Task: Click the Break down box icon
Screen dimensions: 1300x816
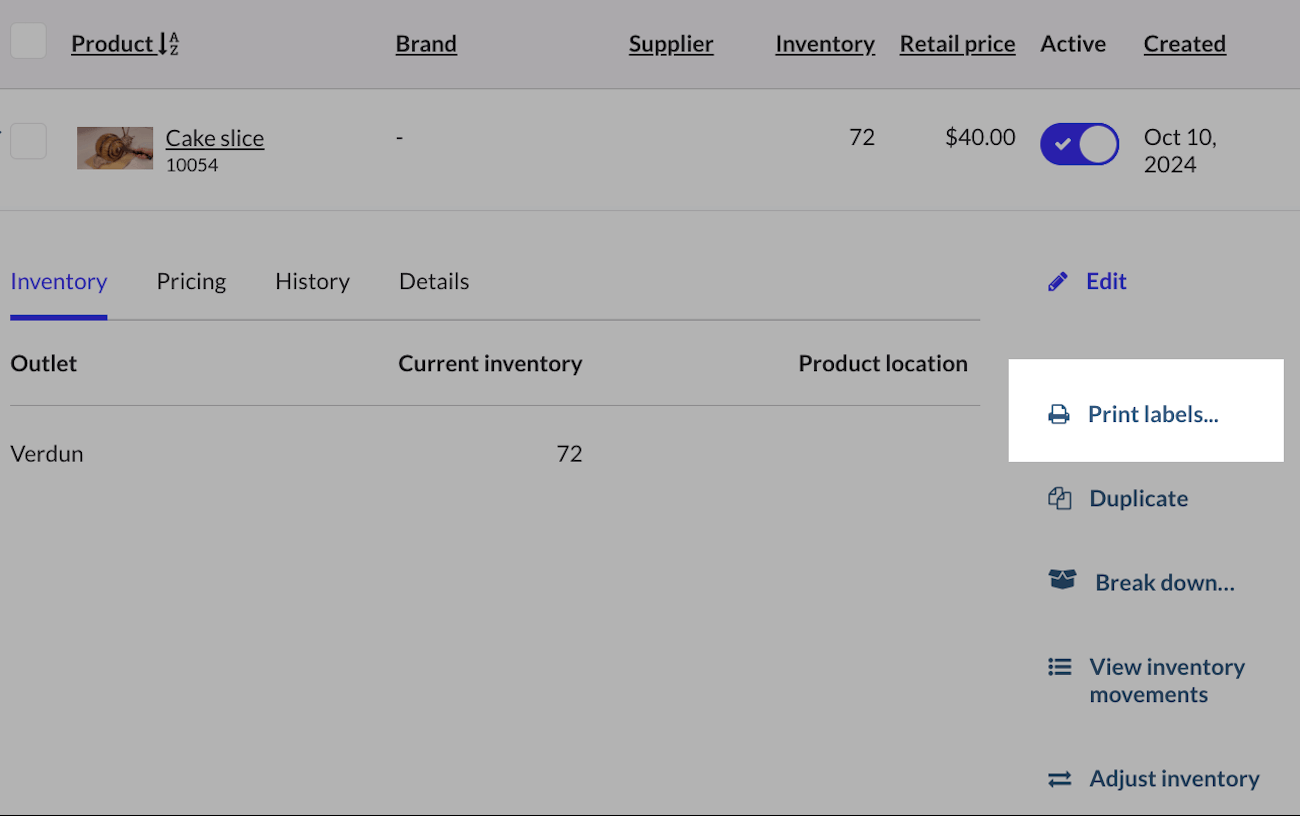Action: pyautogui.click(x=1062, y=580)
